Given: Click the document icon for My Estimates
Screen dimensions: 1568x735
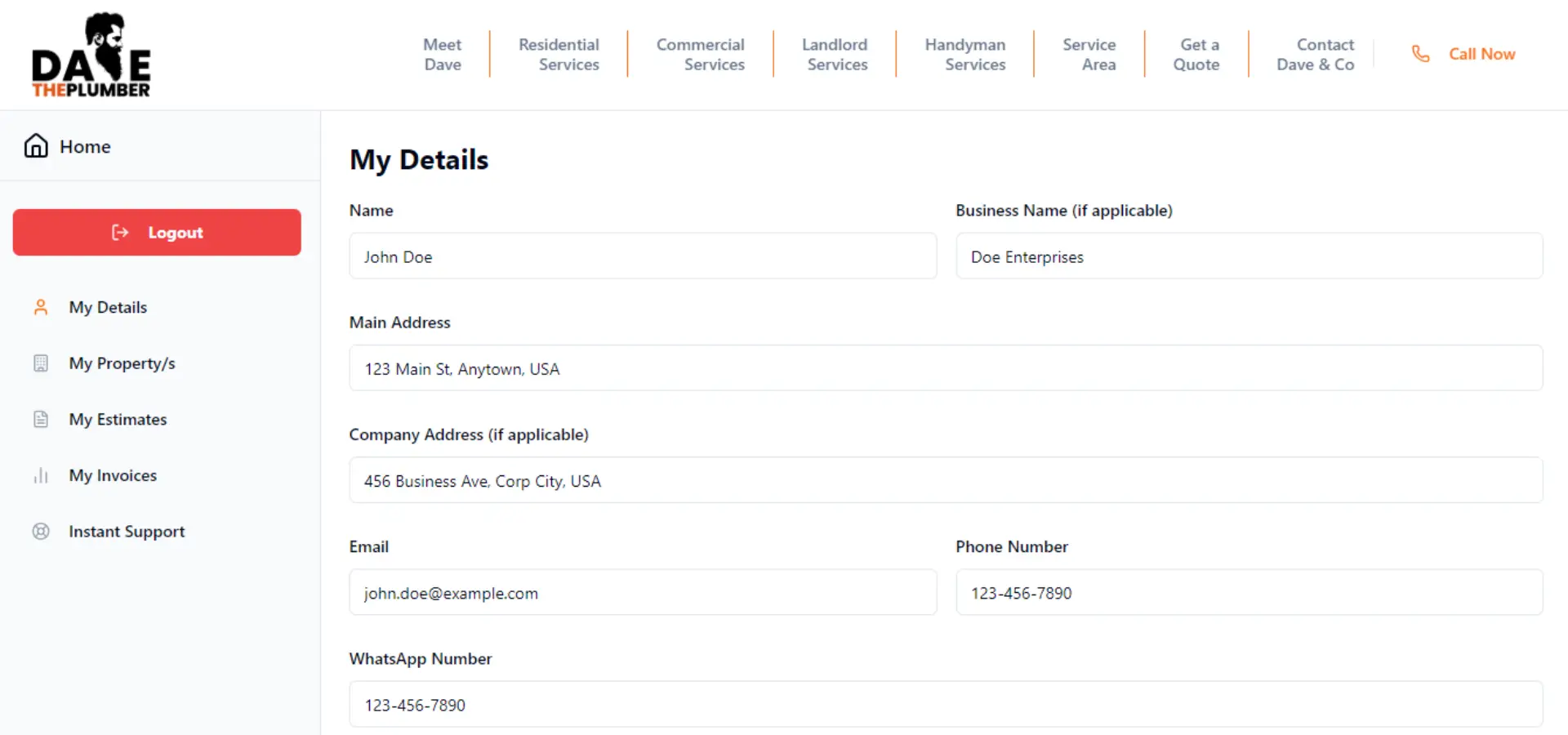Looking at the screenshot, I should 41,420.
